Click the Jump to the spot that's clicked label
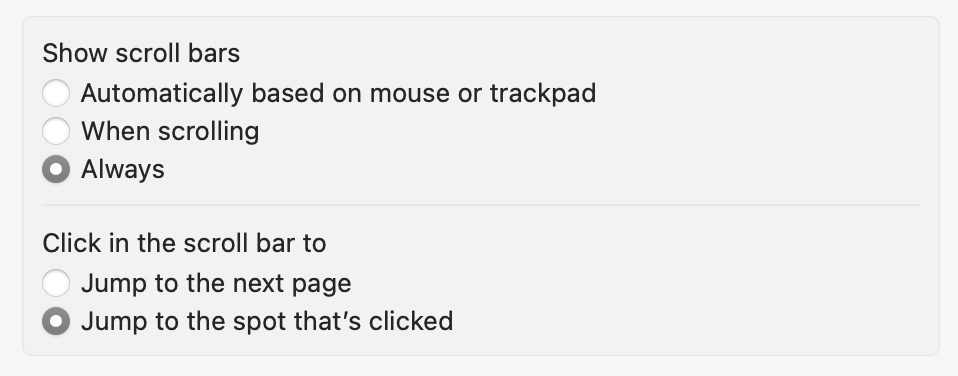This screenshot has width=958, height=376. (x=267, y=321)
